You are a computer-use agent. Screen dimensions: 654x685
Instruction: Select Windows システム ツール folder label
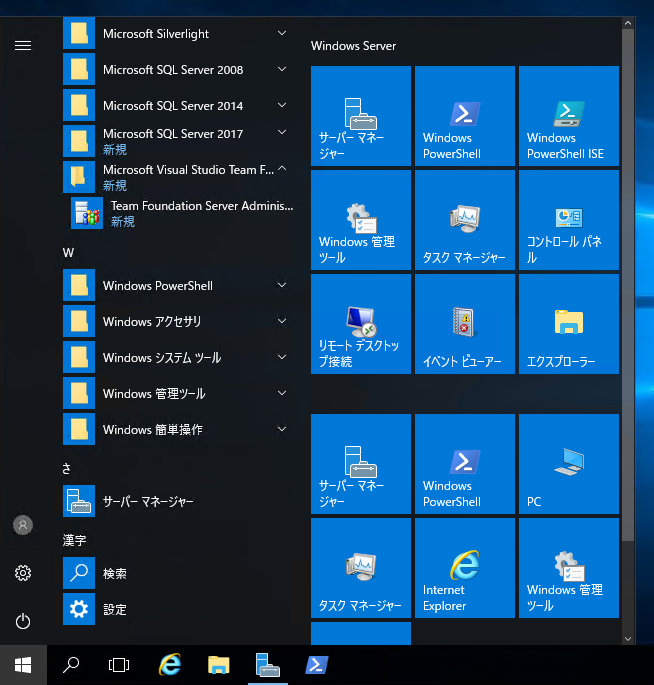[x=162, y=358]
